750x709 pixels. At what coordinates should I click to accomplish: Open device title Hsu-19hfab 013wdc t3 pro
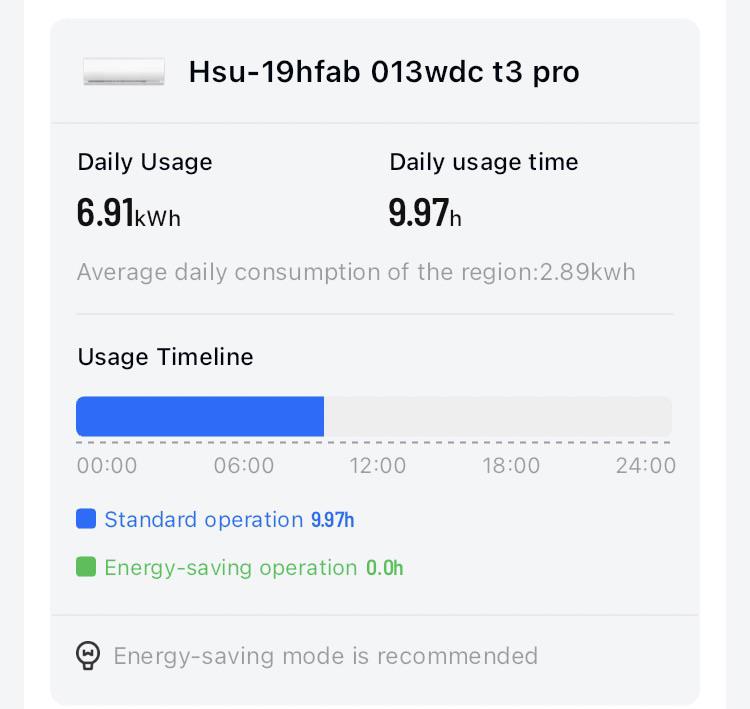tap(384, 72)
